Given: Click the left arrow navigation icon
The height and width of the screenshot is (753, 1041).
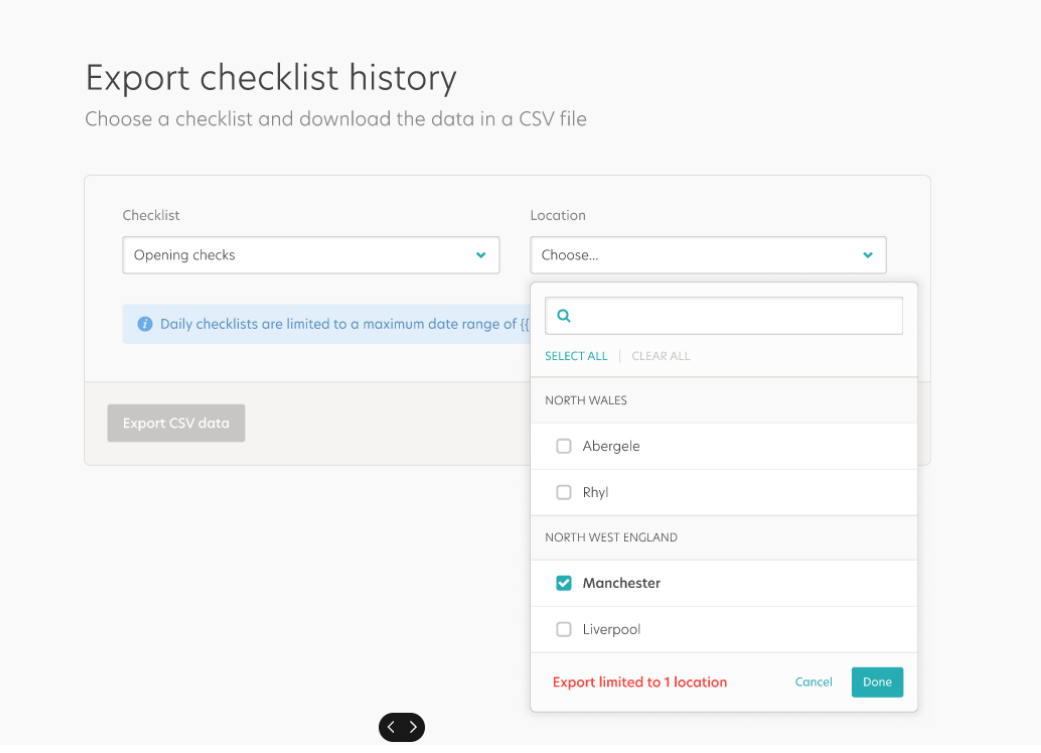Looking at the screenshot, I should tap(390, 727).
